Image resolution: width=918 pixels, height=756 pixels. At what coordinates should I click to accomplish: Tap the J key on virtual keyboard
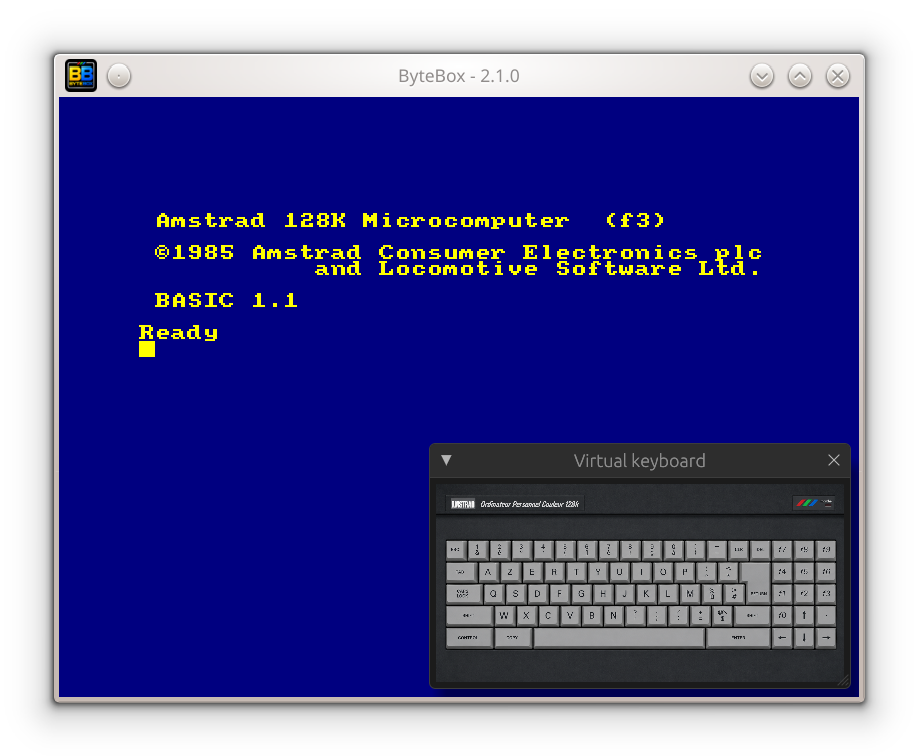[x=624, y=594]
